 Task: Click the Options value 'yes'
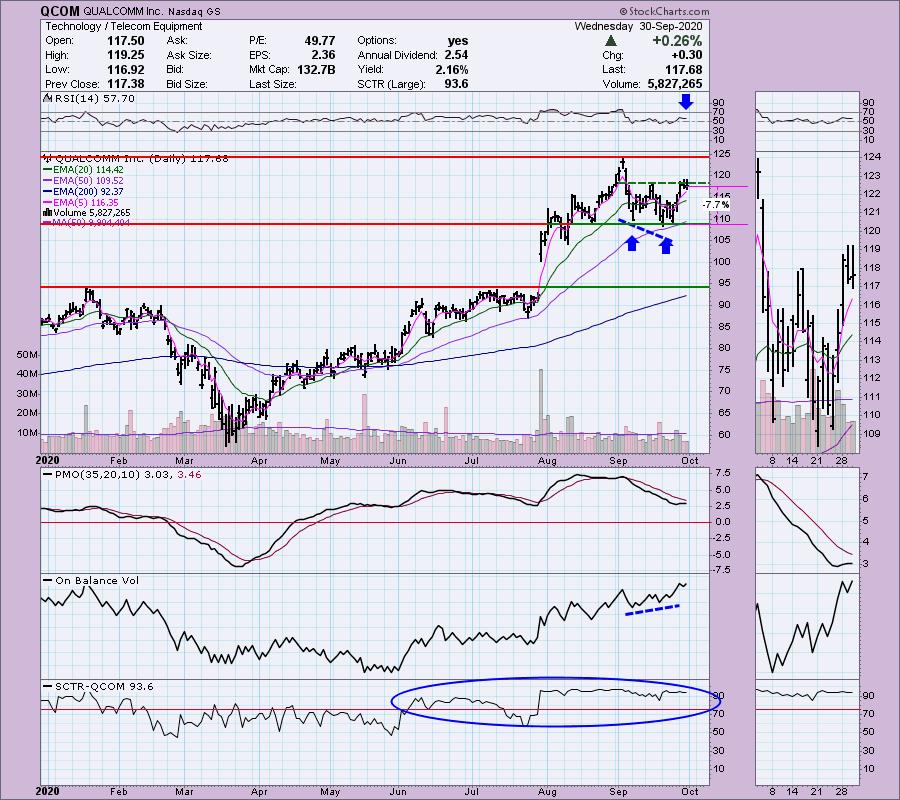[457, 41]
